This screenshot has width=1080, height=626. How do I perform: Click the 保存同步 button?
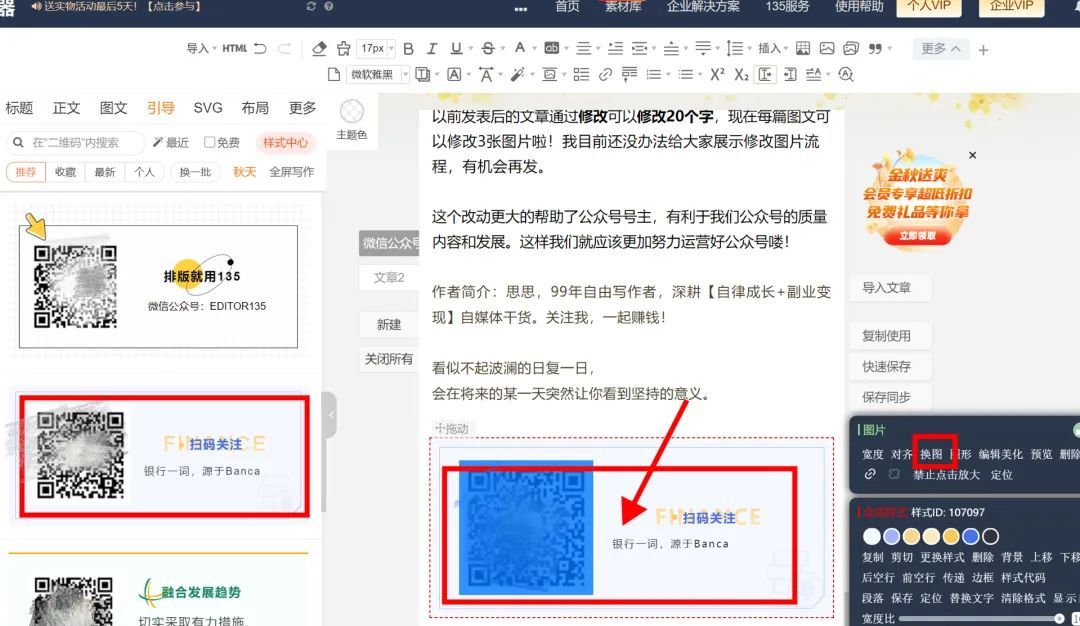coord(886,397)
